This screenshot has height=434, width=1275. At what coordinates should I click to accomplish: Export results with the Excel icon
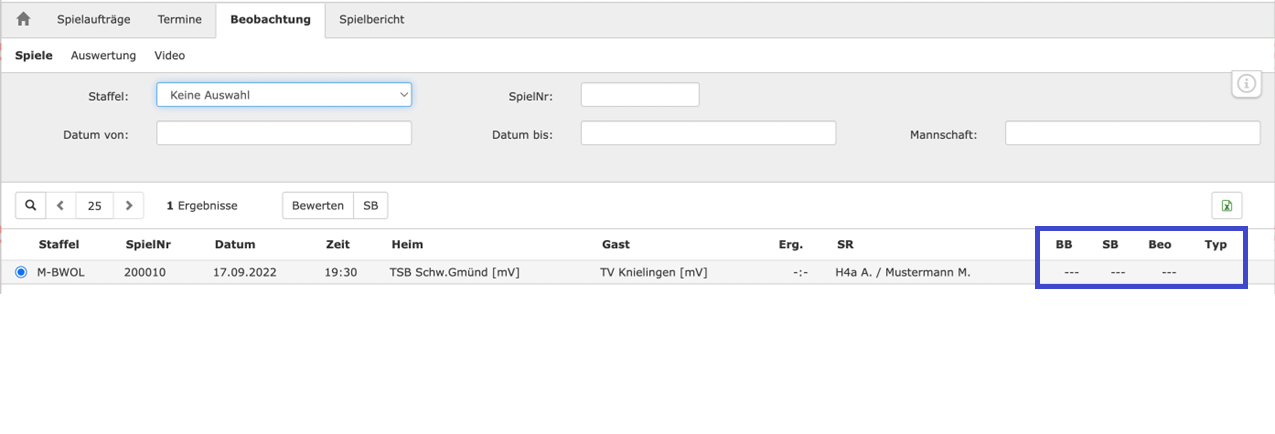pyautogui.click(x=1226, y=206)
